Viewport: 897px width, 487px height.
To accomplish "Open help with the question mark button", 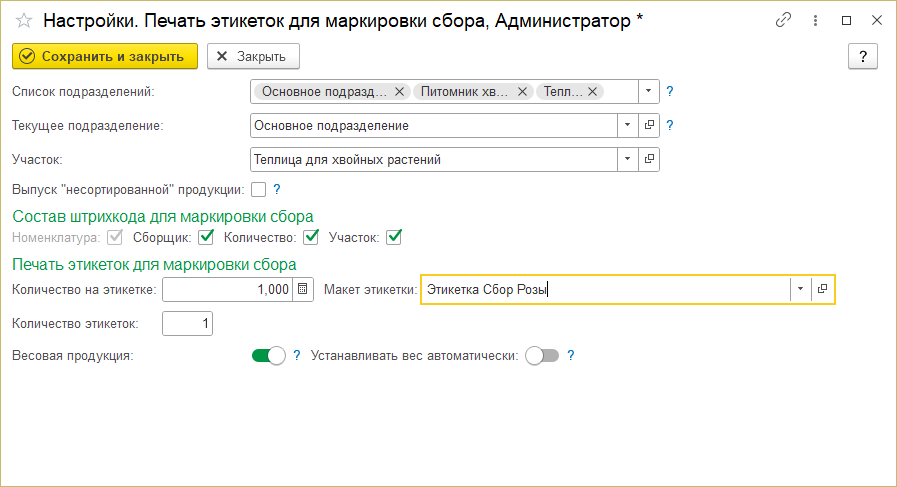I will pyautogui.click(x=863, y=56).
